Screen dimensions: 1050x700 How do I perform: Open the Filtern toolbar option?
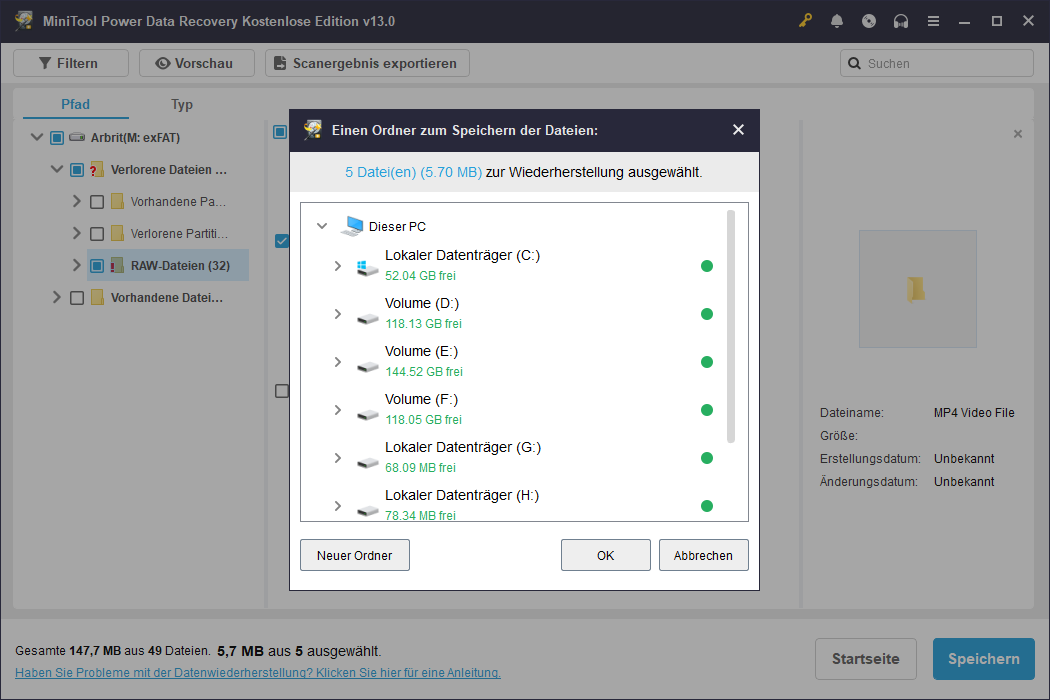coord(71,63)
